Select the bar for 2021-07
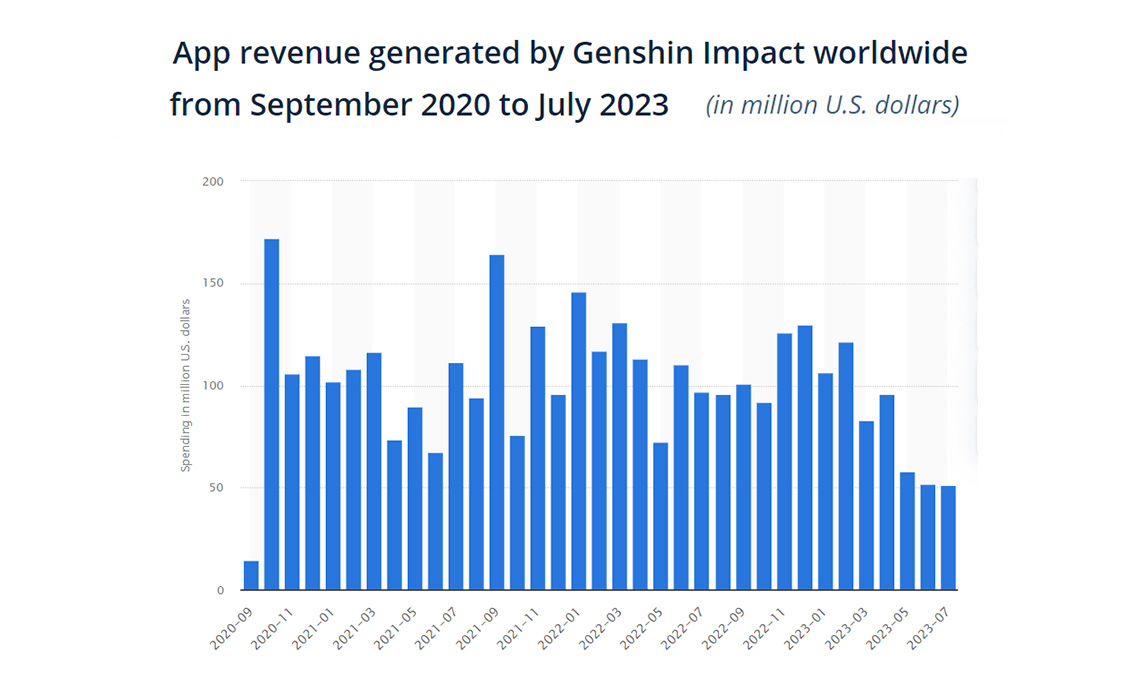The height and width of the screenshot is (700, 1140). (x=456, y=476)
